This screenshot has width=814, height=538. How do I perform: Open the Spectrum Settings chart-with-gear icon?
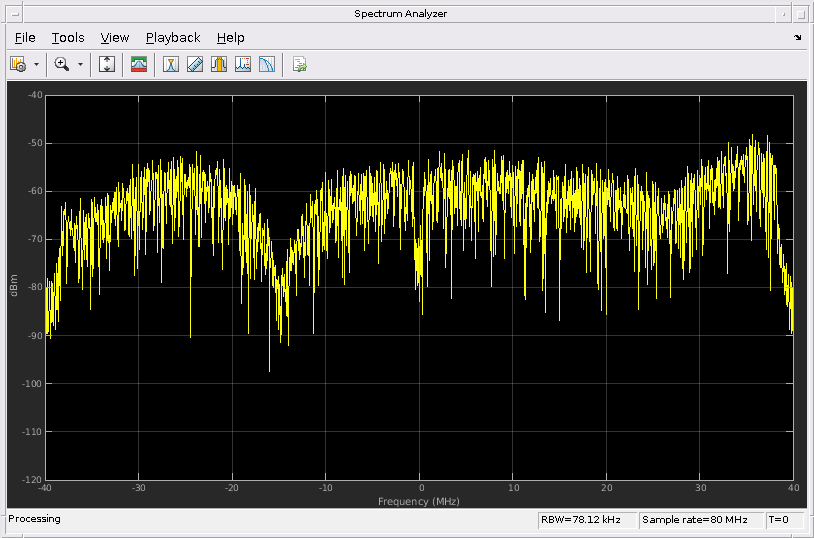click(18, 64)
